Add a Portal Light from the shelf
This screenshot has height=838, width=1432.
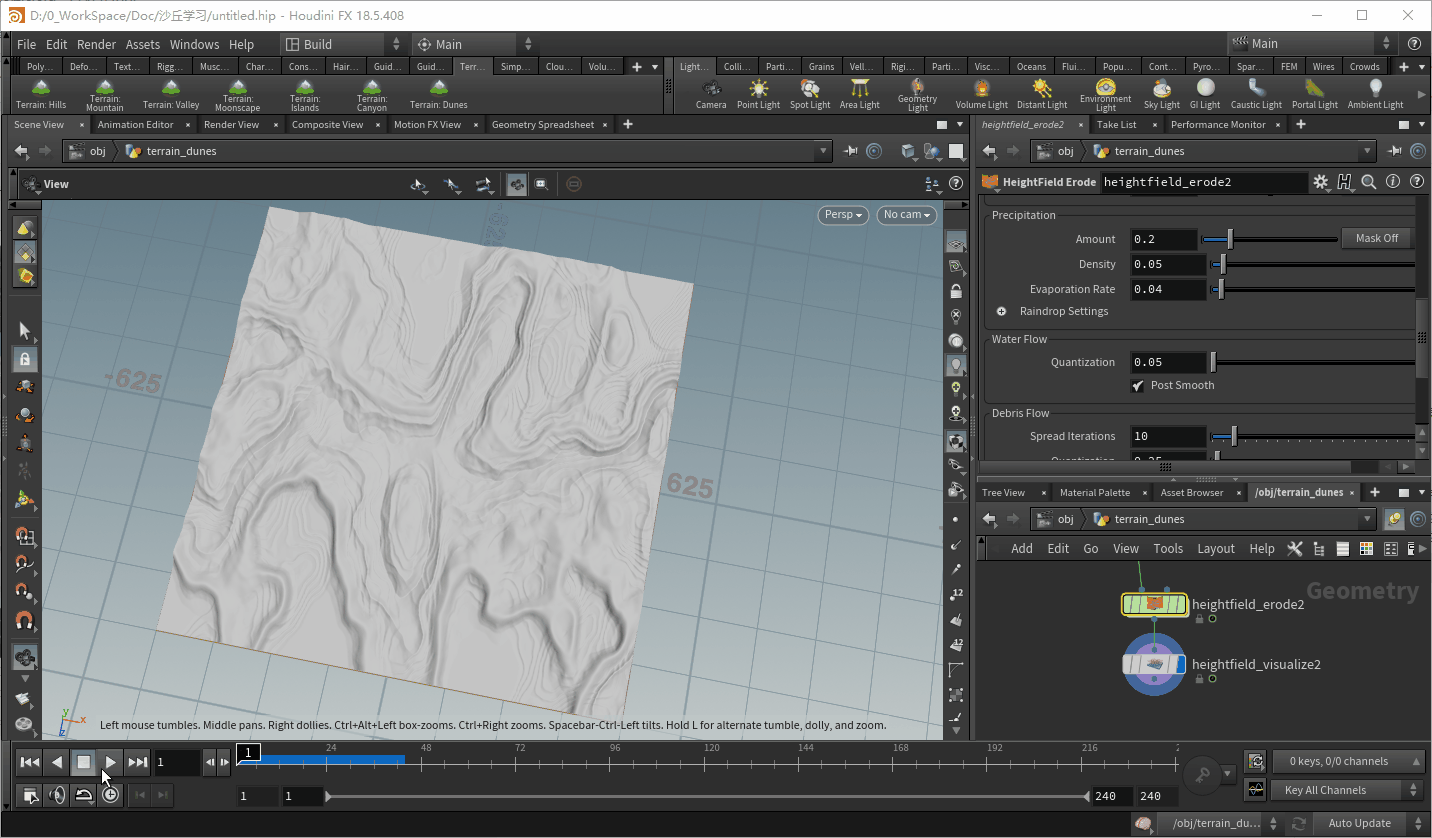point(1315,94)
